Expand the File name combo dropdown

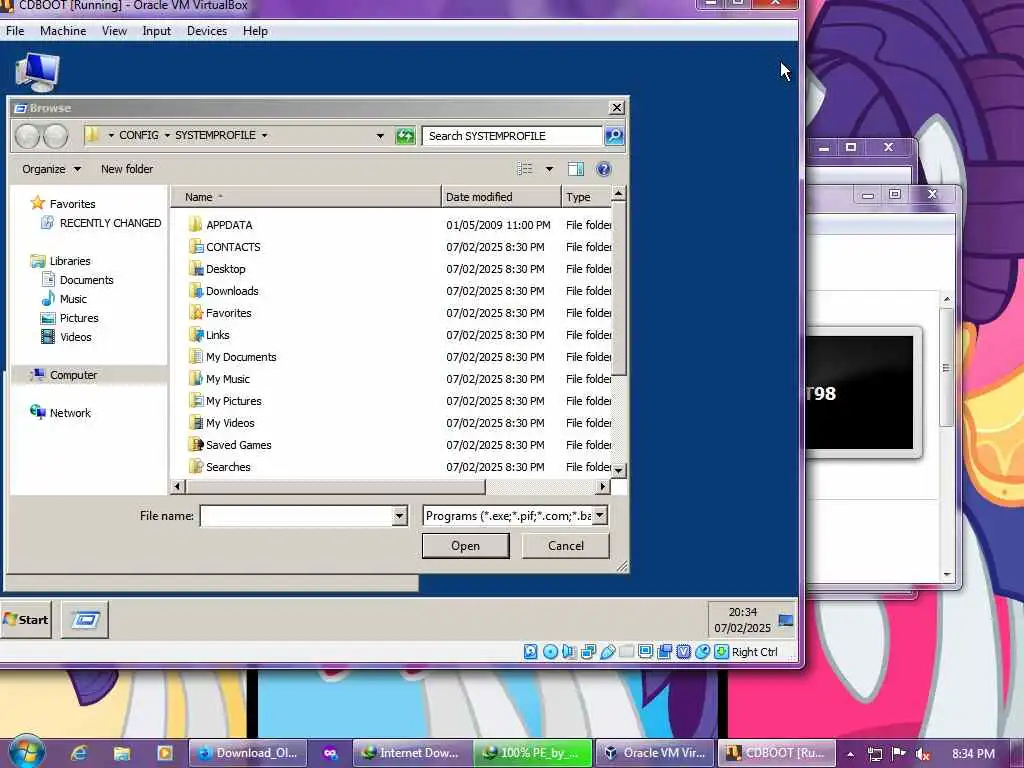[399, 516]
